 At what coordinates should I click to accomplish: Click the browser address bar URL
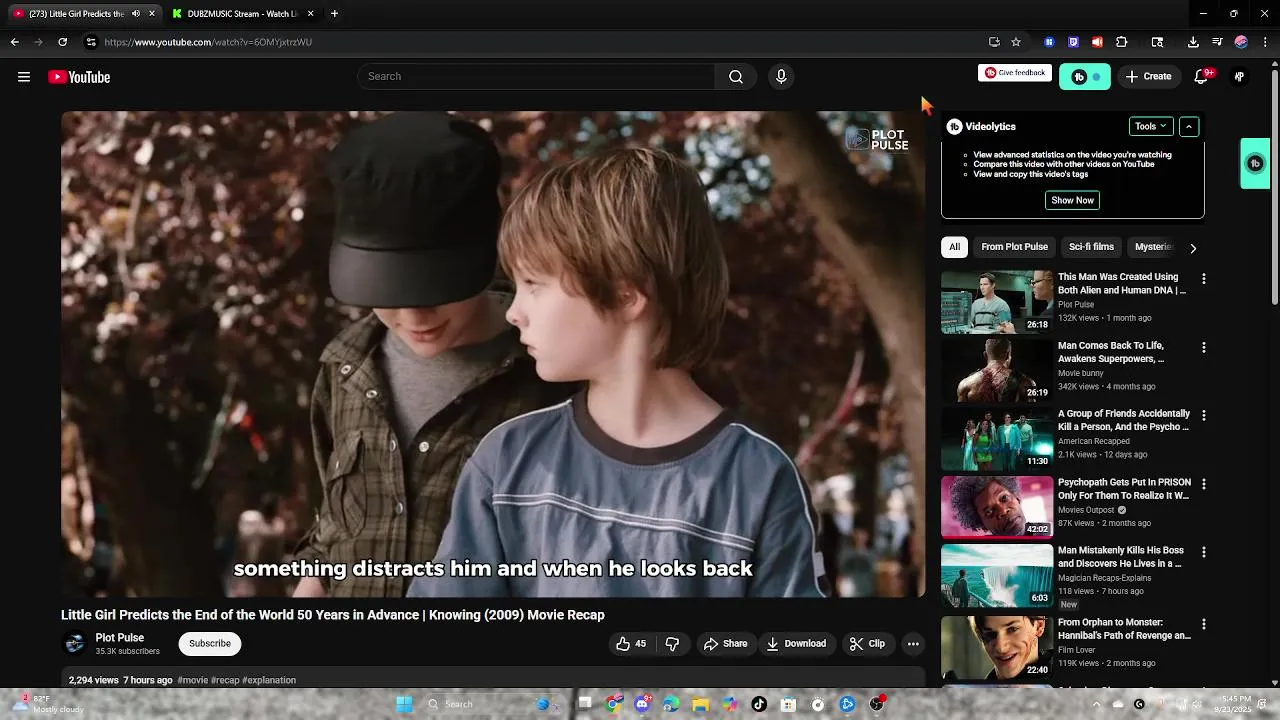208,42
